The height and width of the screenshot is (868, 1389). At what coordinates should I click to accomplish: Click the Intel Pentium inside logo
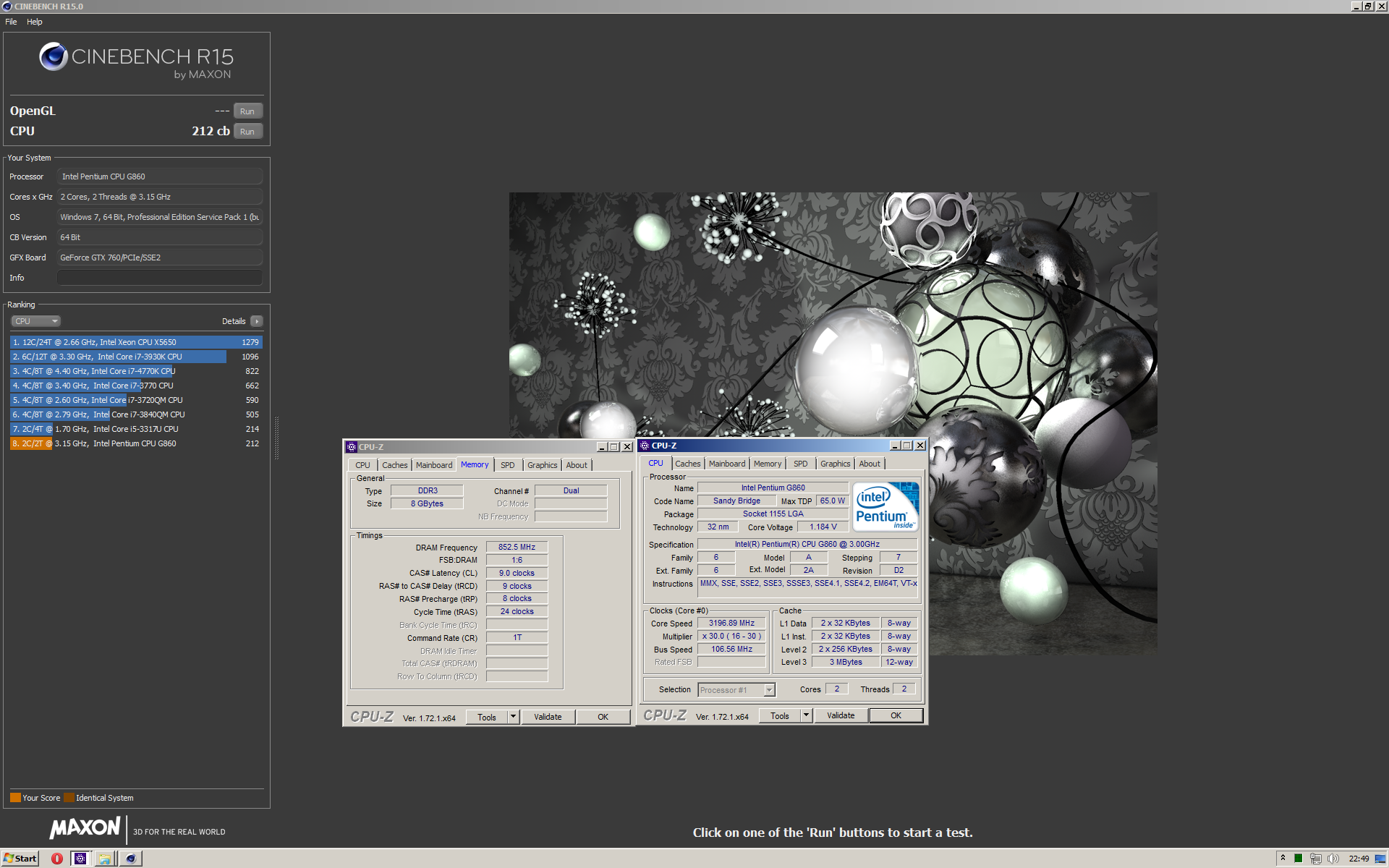pos(886,506)
